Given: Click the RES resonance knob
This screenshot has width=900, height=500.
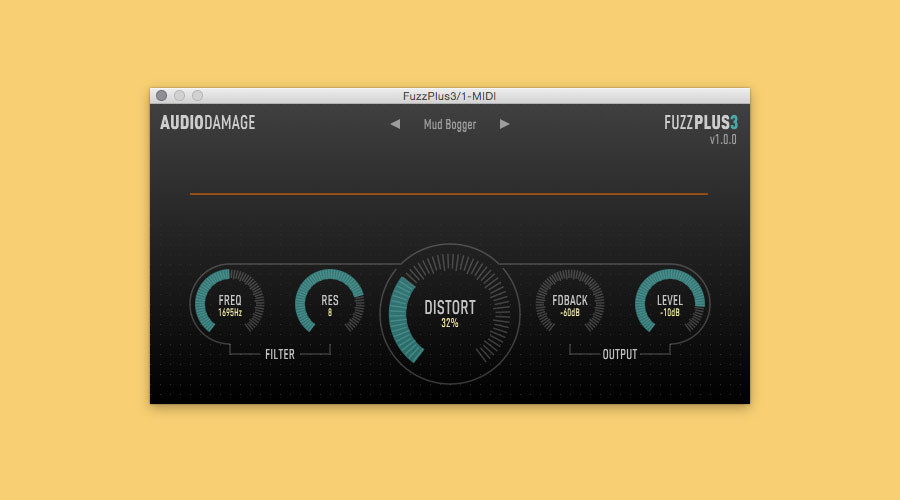Looking at the screenshot, I should pyautogui.click(x=329, y=303).
